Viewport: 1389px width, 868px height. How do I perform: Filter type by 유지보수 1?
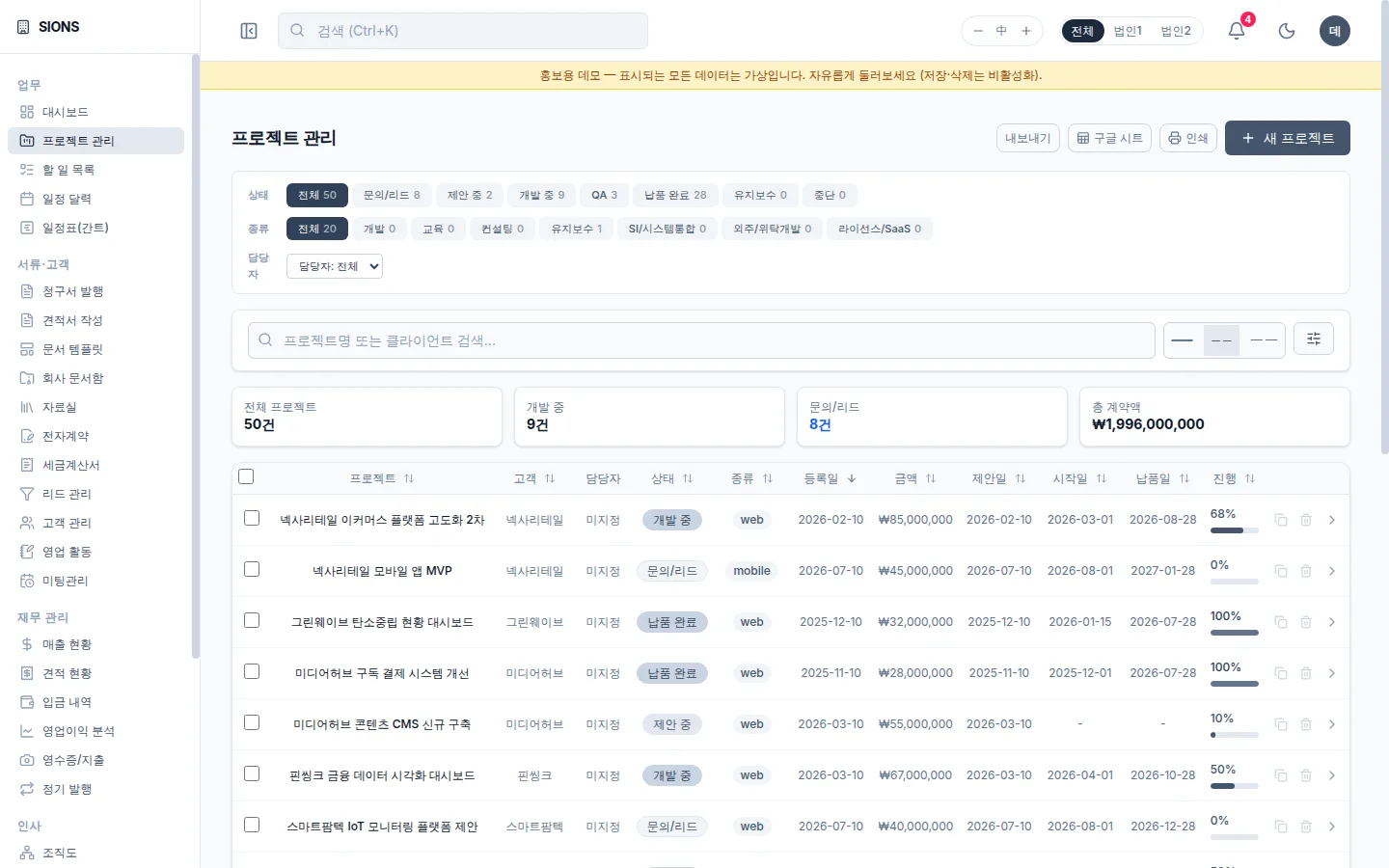tap(577, 229)
